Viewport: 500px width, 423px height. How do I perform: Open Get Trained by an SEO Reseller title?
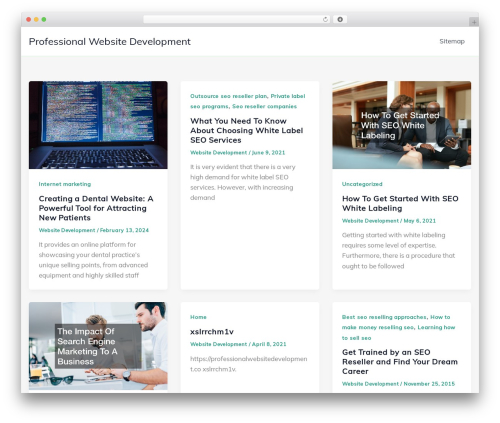(400, 362)
